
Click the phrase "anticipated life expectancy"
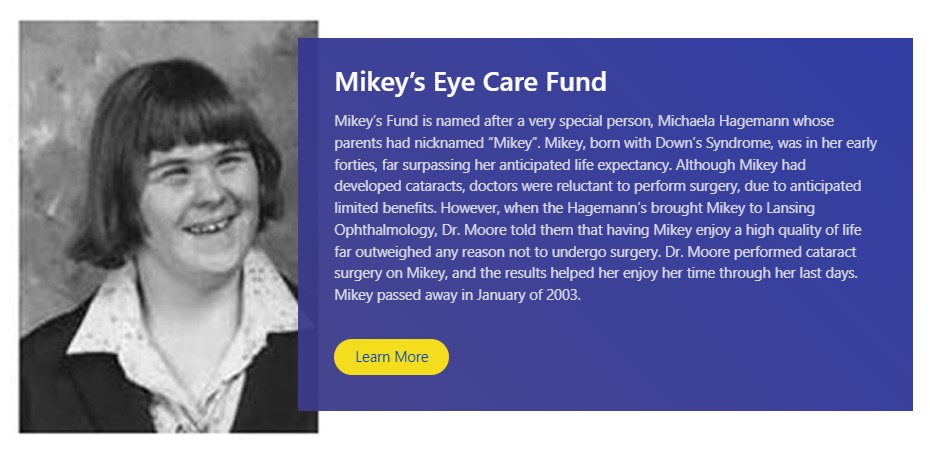(x=575, y=165)
